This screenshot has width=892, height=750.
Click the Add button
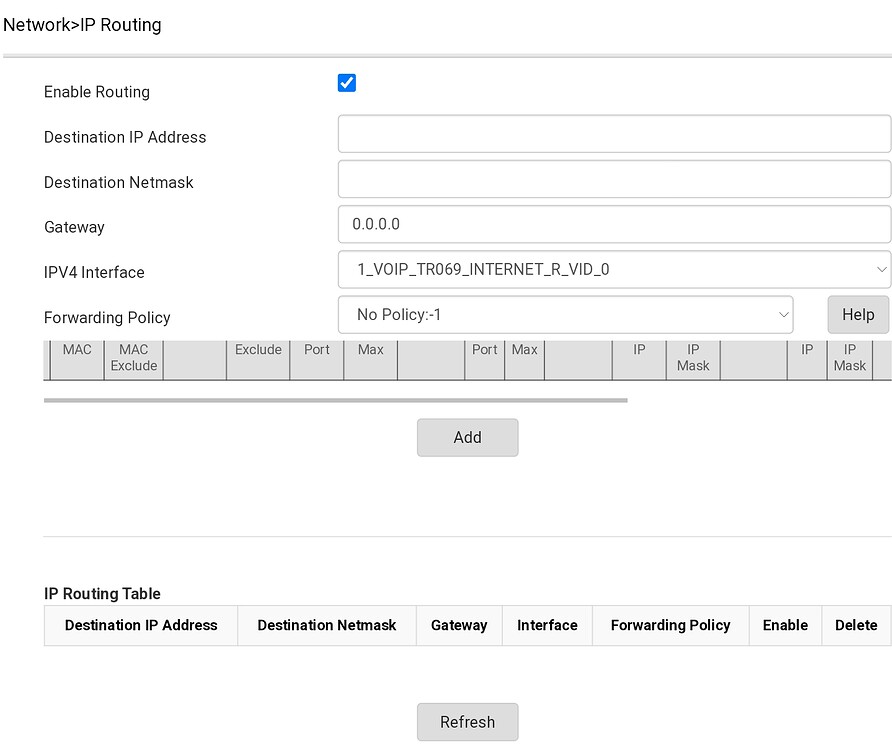(467, 437)
